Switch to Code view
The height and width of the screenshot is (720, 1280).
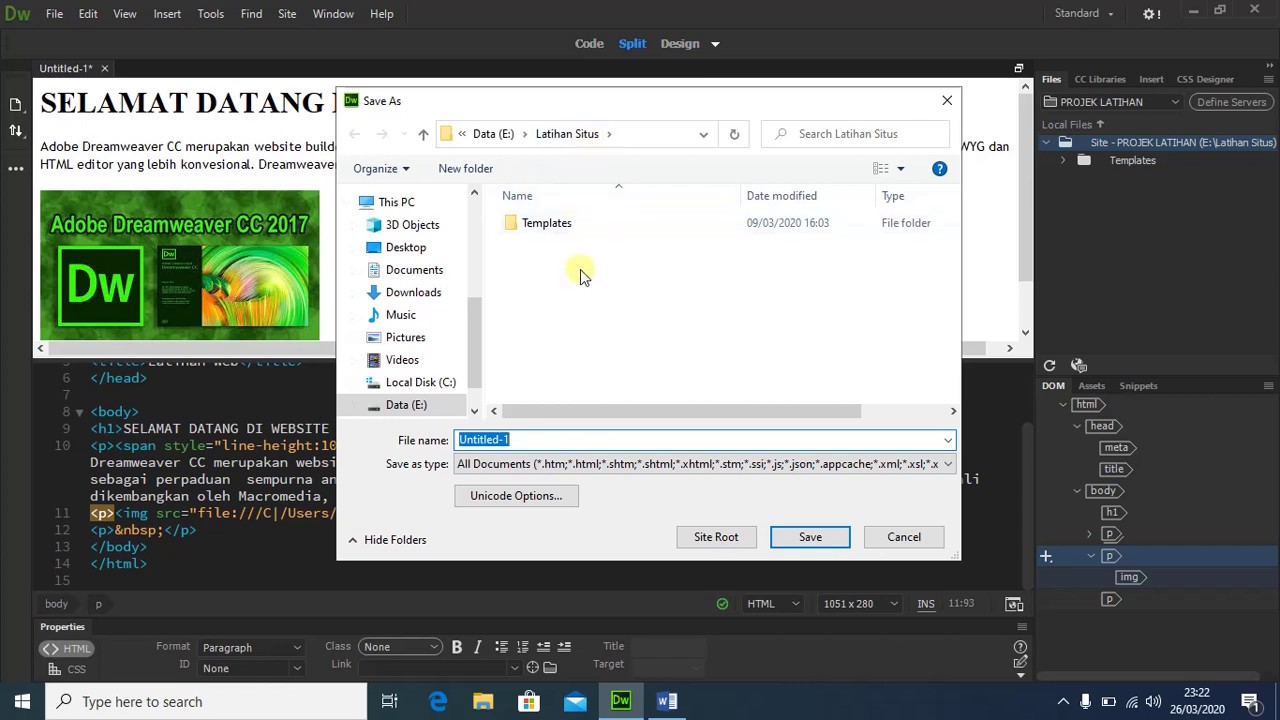[589, 44]
